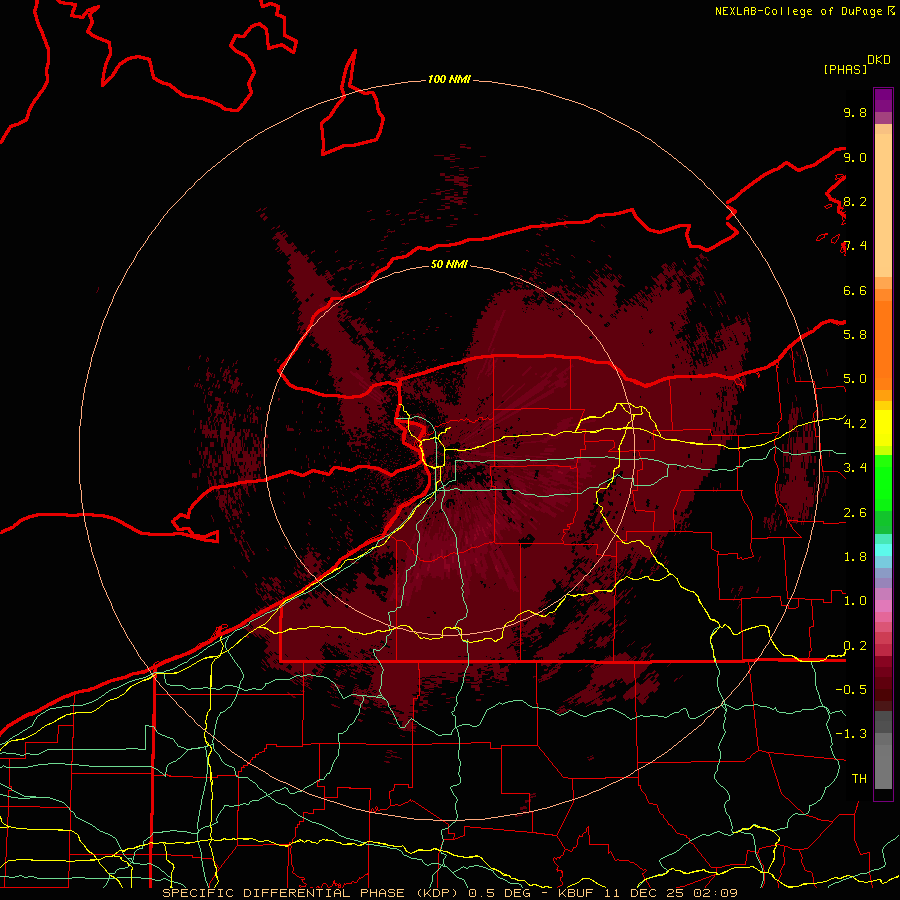Screen dimensions: 900x900
Task: Click the 6.6 color scale value
Action: 855,290
